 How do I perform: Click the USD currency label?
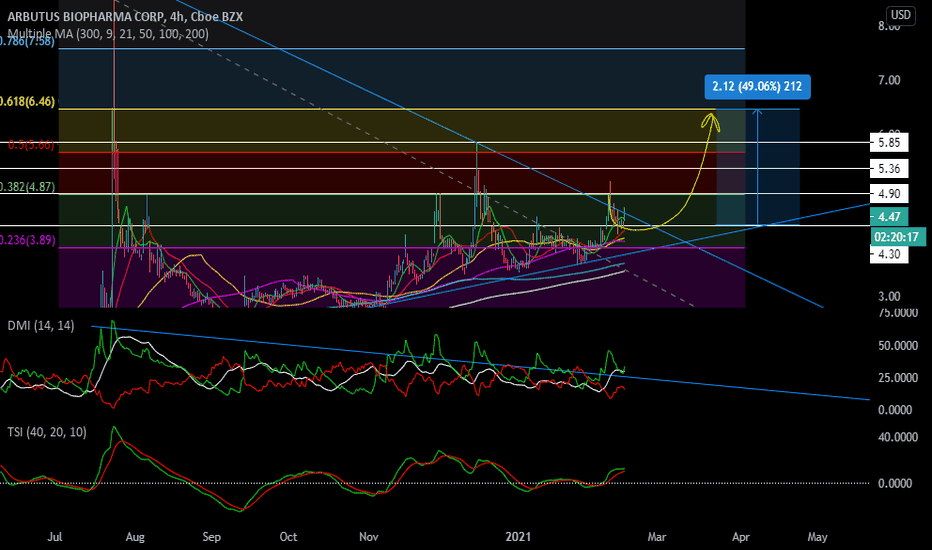[900, 15]
